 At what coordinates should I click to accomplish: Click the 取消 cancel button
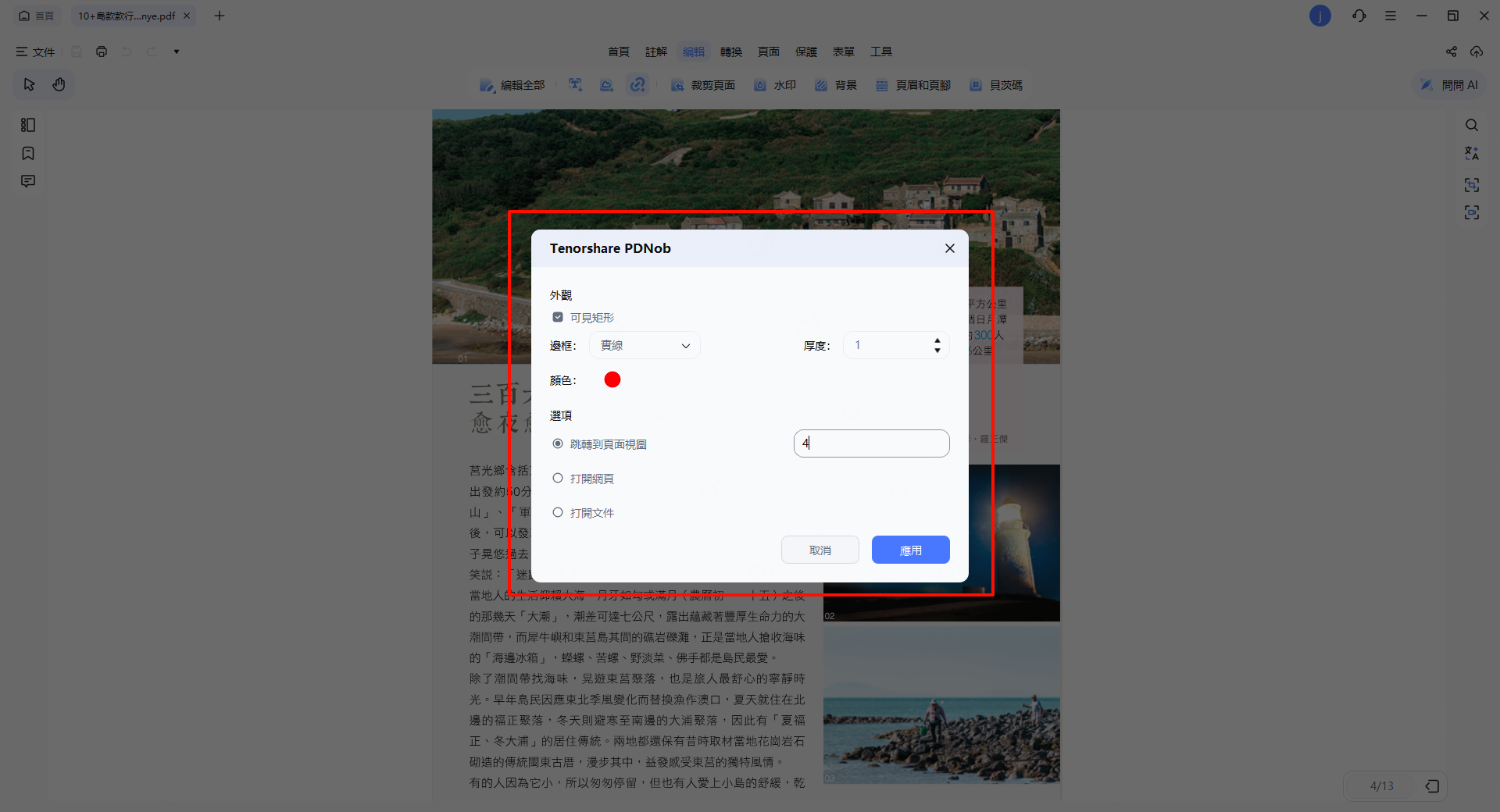click(820, 550)
